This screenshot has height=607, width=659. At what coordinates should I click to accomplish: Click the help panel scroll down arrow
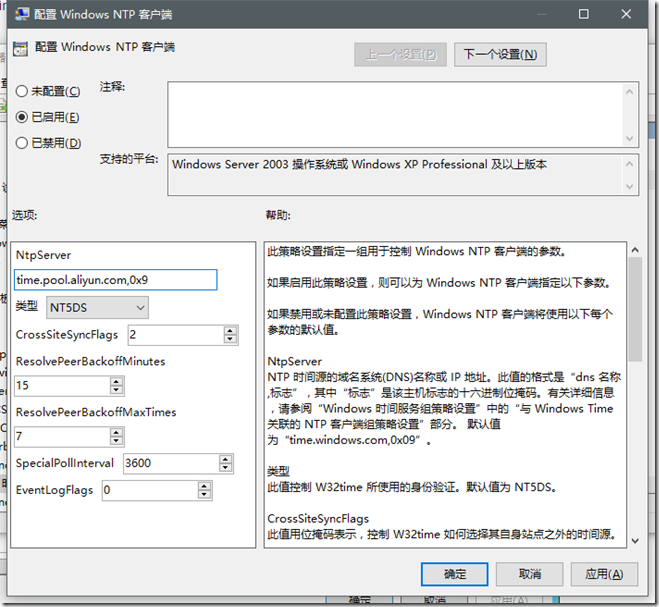point(635,541)
